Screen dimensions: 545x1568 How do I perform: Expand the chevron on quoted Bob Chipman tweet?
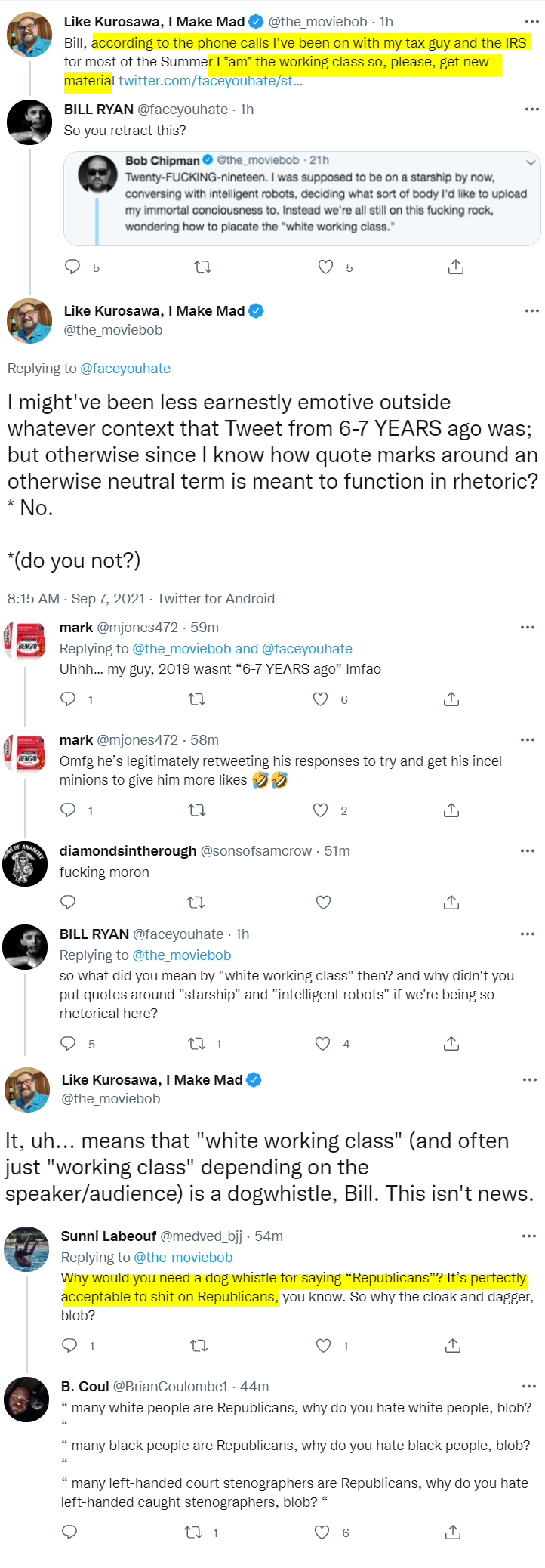(x=531, y=162)
